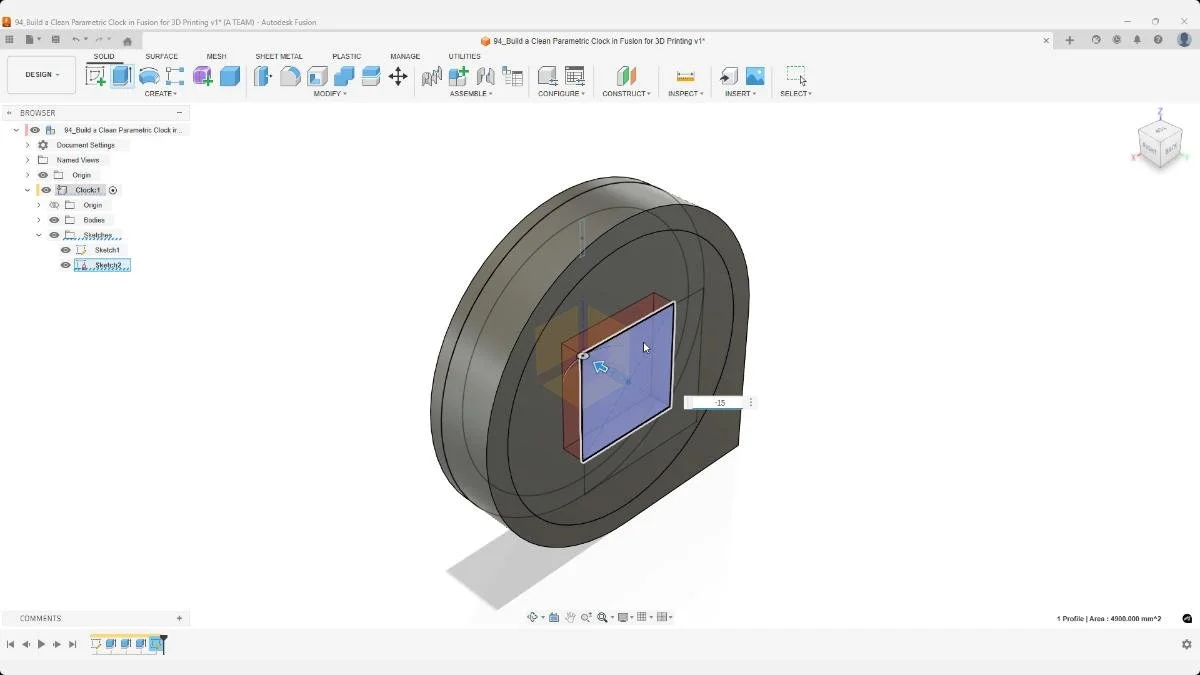Screen dimensions: 1200x675
Task: Open the Design workspace switcher
Action: point(40,74)
